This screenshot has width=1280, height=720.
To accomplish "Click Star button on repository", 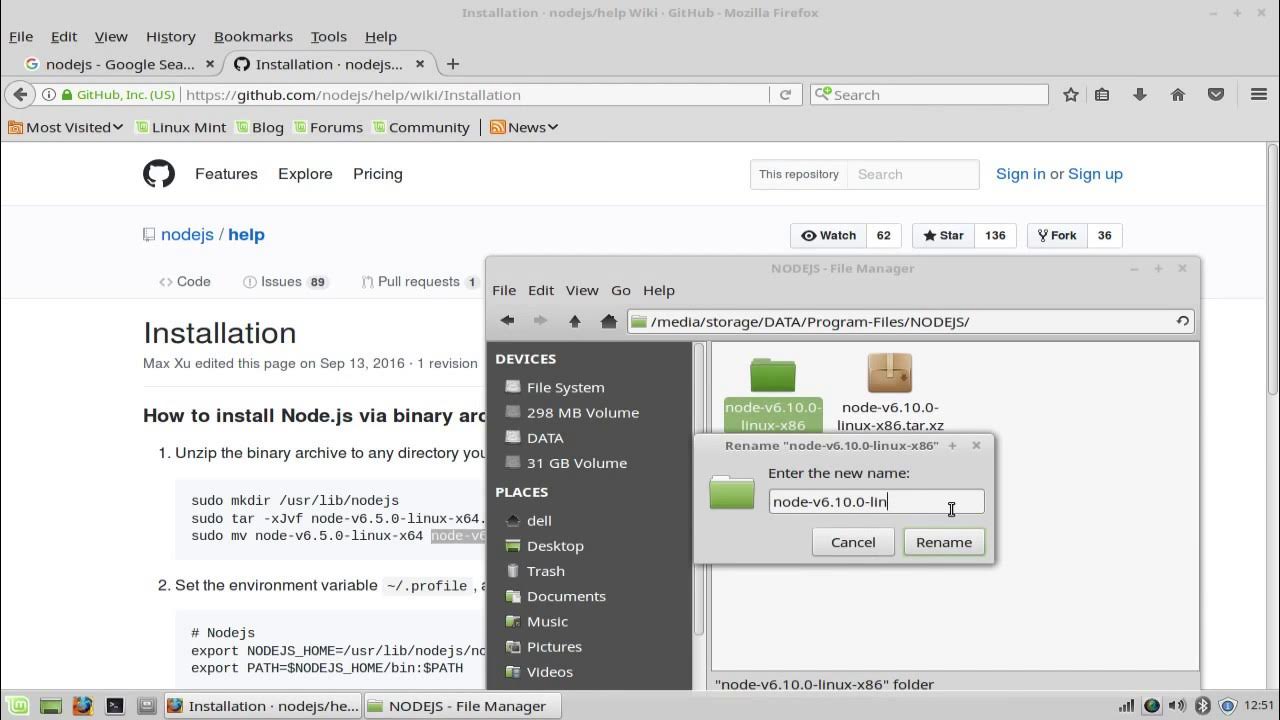I will [943, 236].
